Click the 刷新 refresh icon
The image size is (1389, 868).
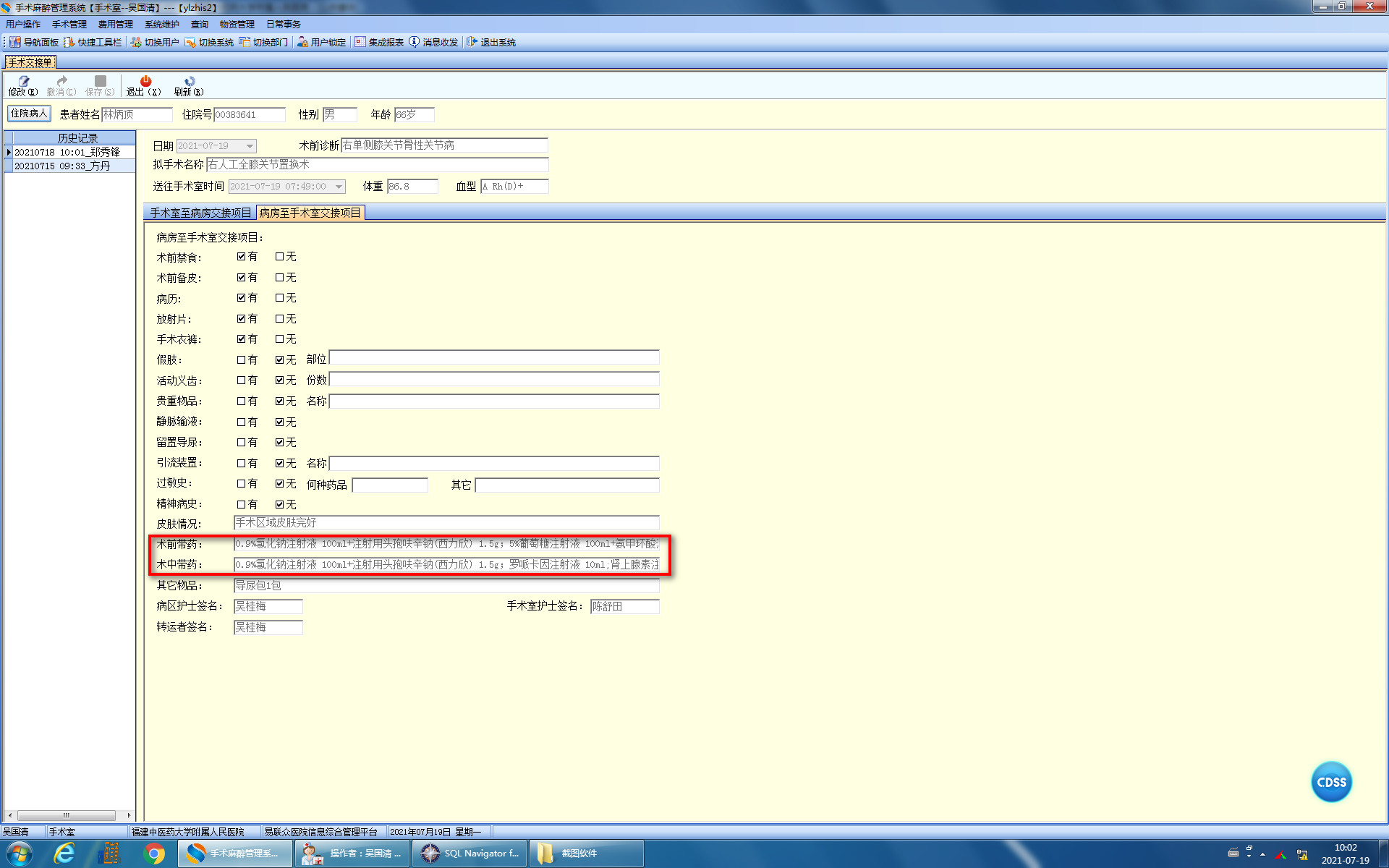(x=190, y=82)
